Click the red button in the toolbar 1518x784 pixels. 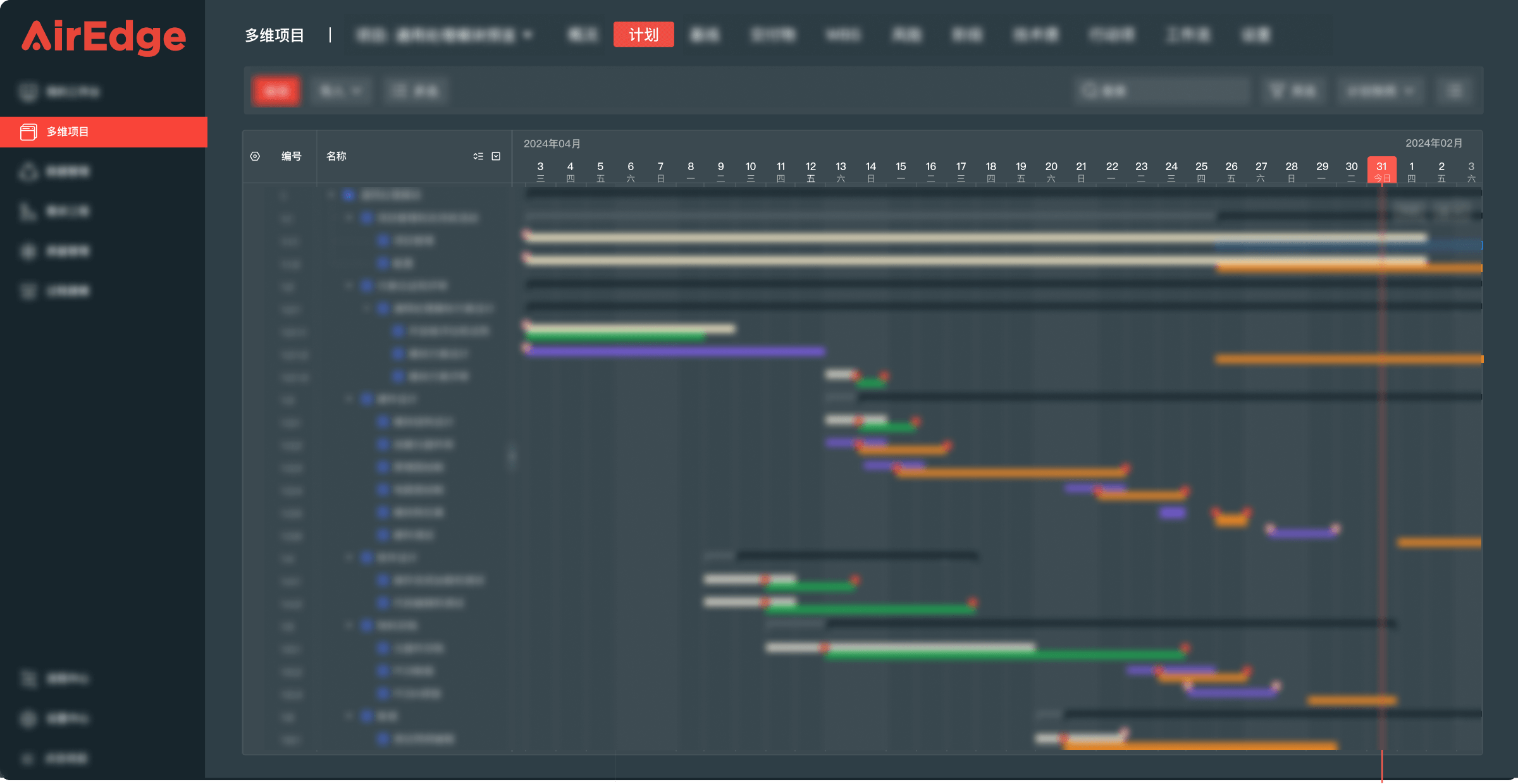coord(276,91)
